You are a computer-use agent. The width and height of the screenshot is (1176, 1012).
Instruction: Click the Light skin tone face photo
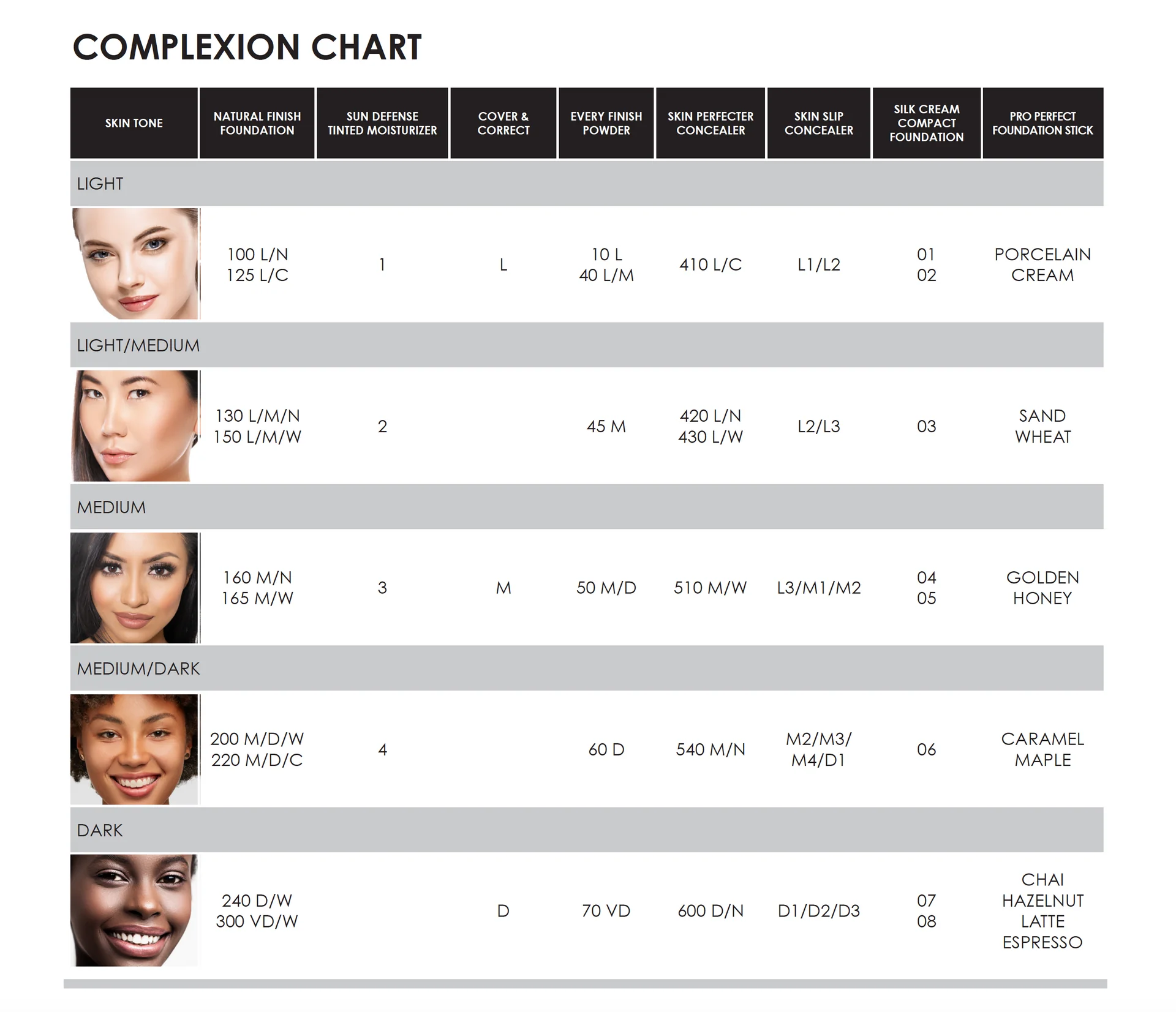pyautogui.click(x=135, y=263)
